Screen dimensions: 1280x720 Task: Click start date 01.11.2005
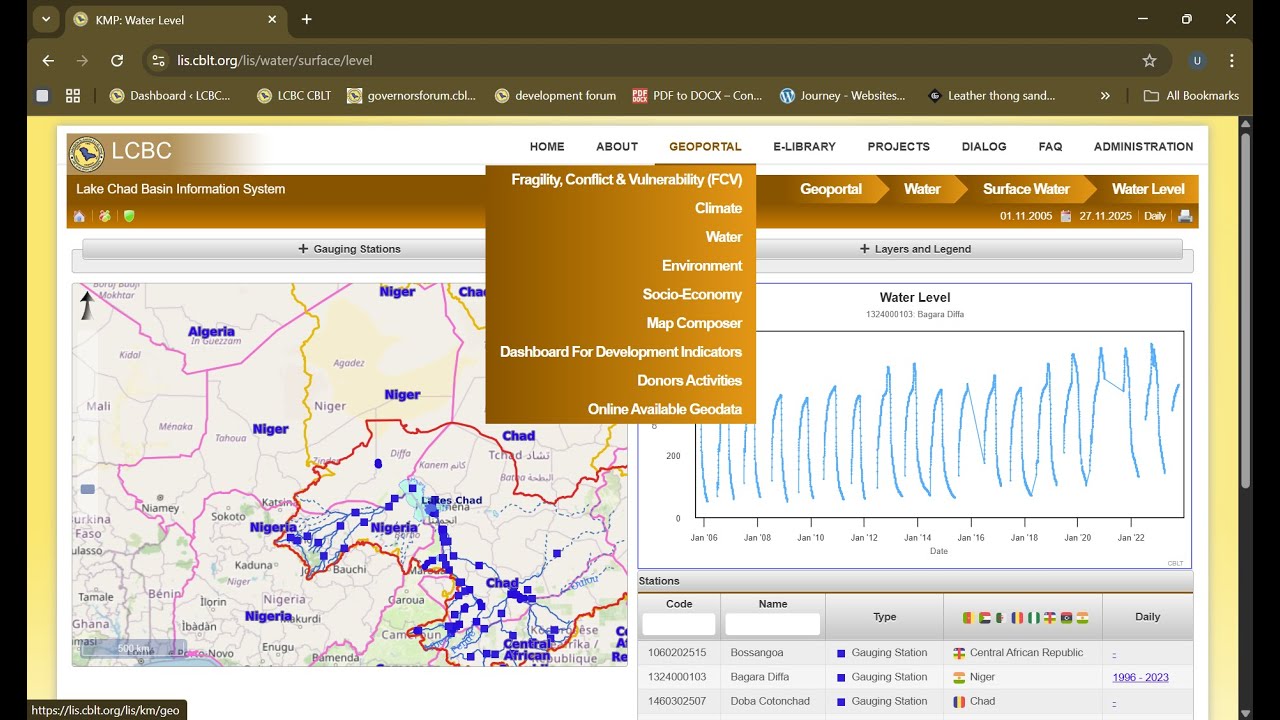(x=1026, y=216)
